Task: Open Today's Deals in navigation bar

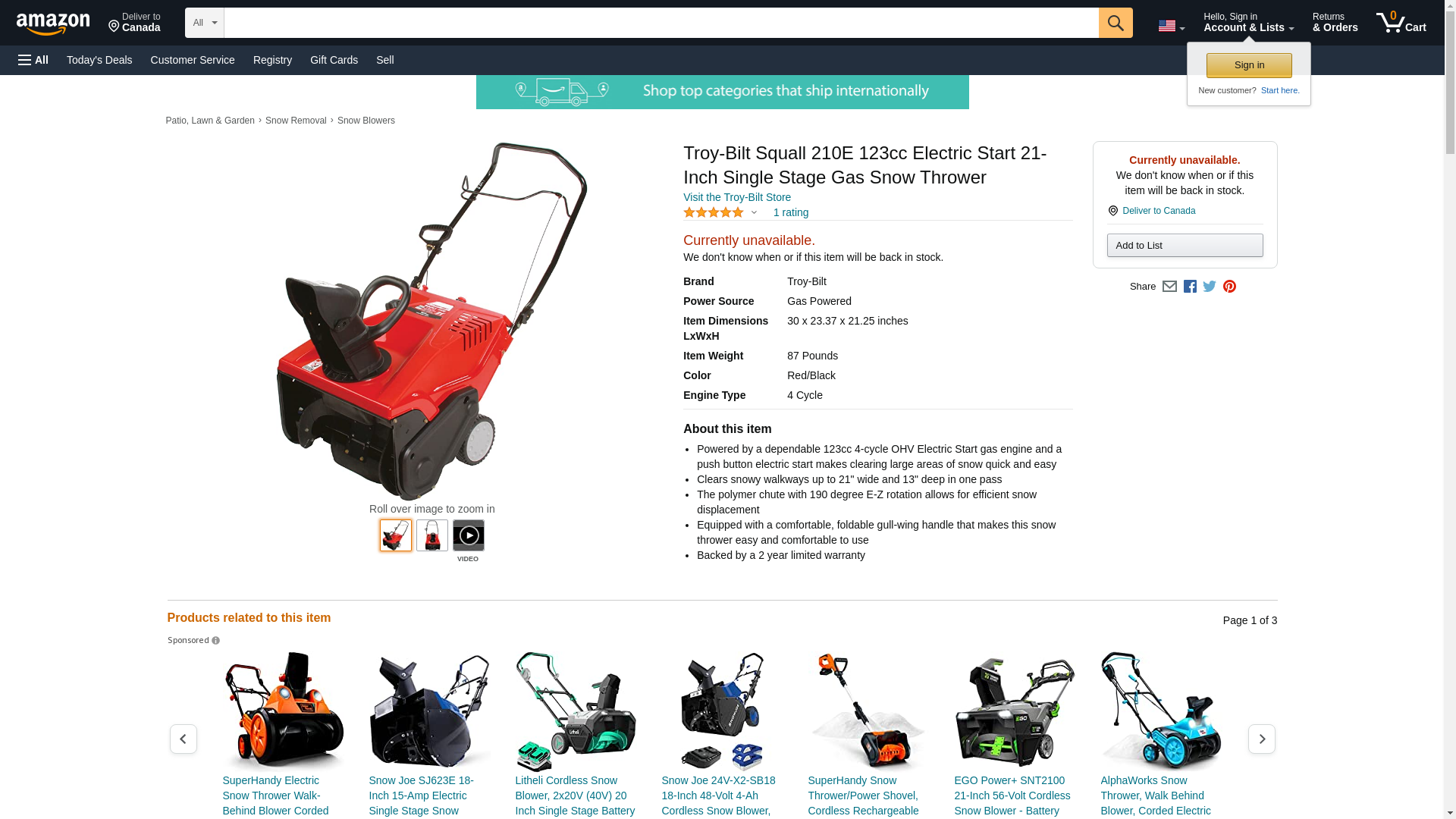Action: point(99,60)
